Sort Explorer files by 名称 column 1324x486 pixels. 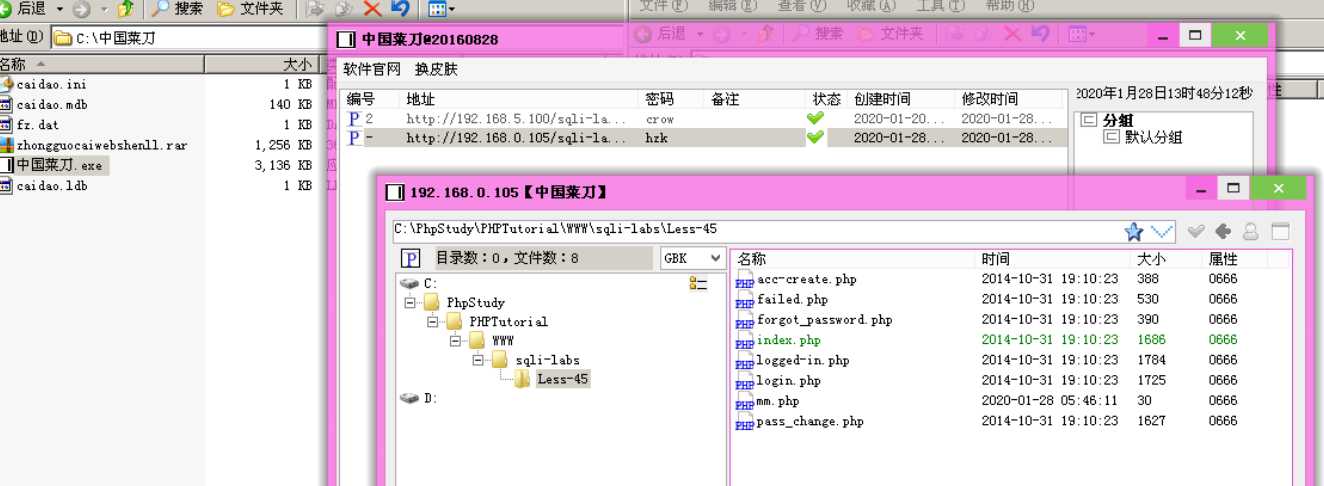coord(102,64)
